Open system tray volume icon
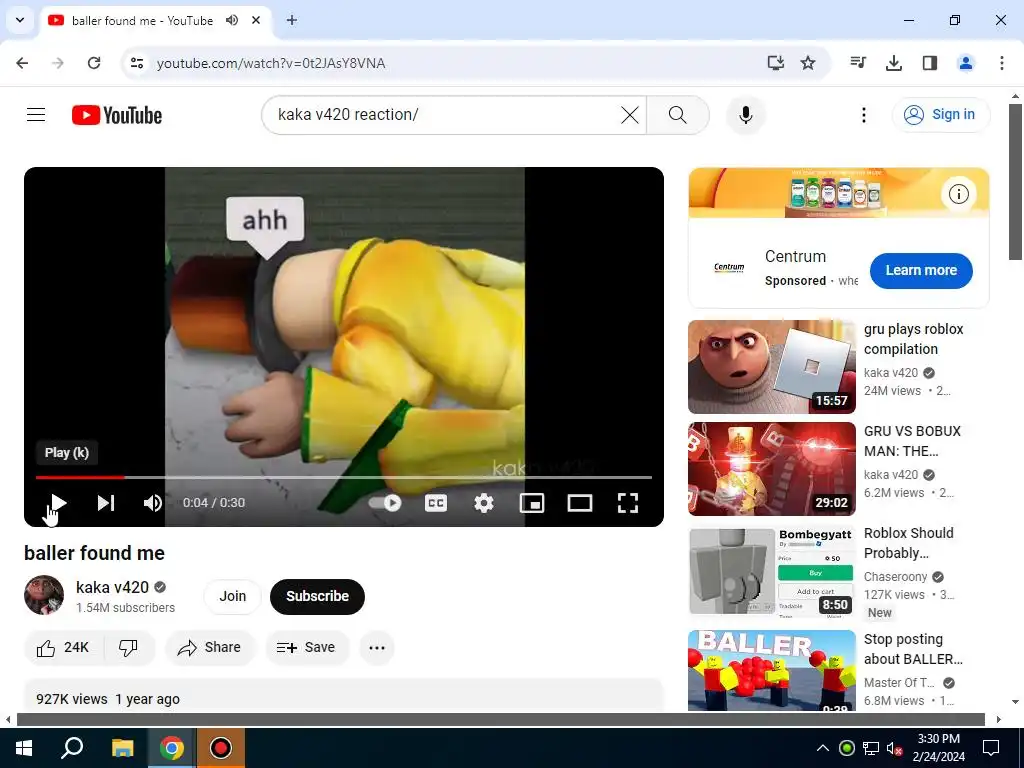 pyautogui.click(x=894, y=748)
